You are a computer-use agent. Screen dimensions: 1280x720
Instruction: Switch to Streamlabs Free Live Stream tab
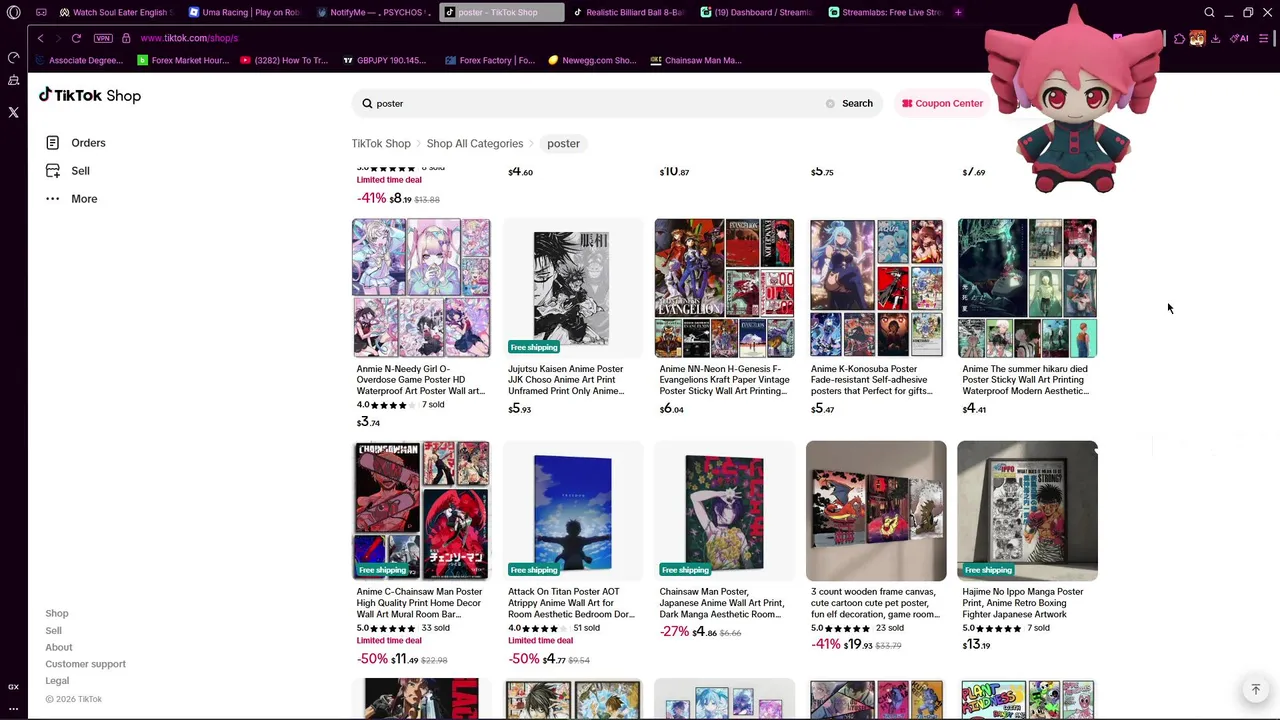[x=884, y=12]
